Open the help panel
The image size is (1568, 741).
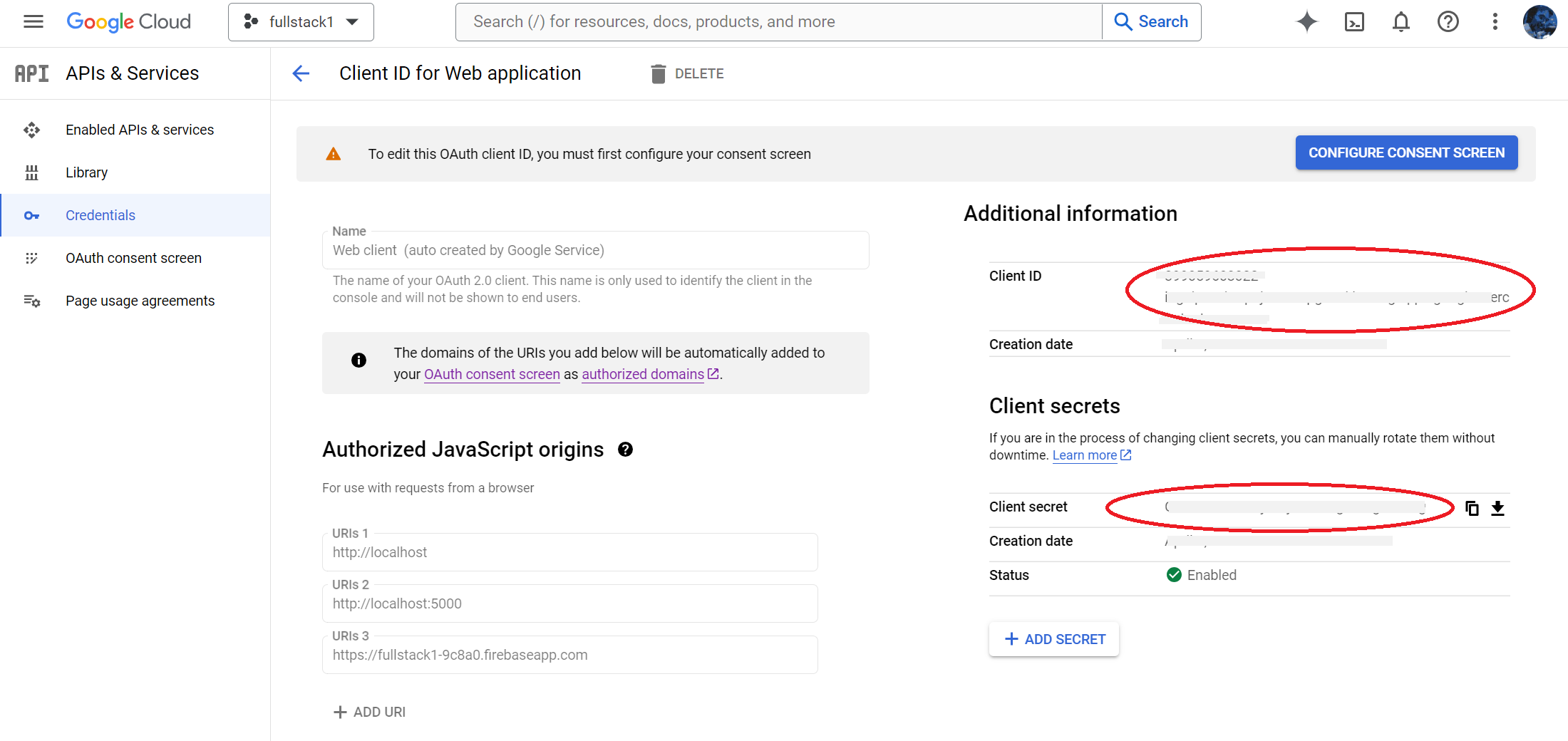click(x=1448, y=21)
